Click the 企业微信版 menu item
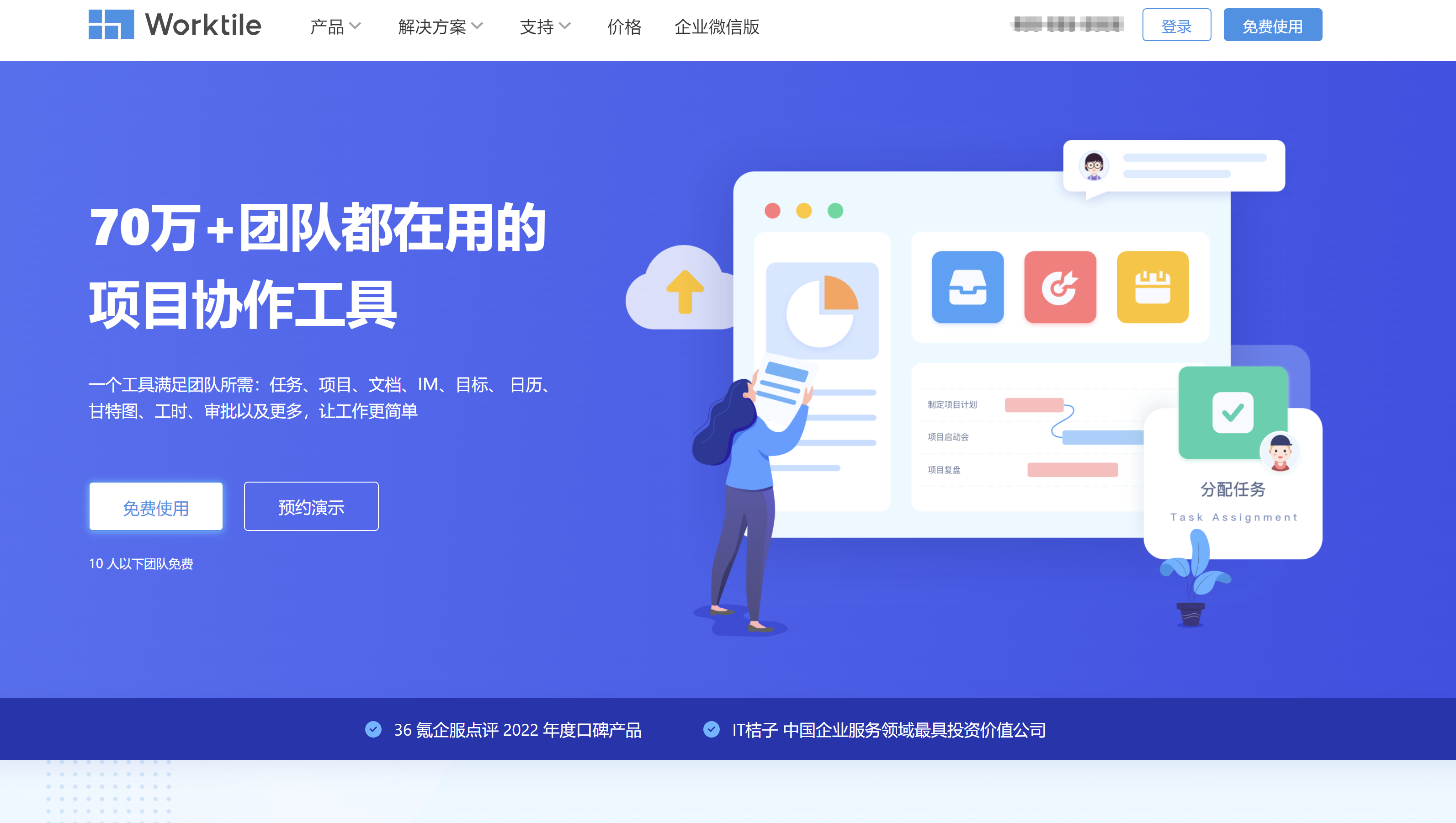Viewport: 1456px width, 823px height. click(x=716, y=26)
